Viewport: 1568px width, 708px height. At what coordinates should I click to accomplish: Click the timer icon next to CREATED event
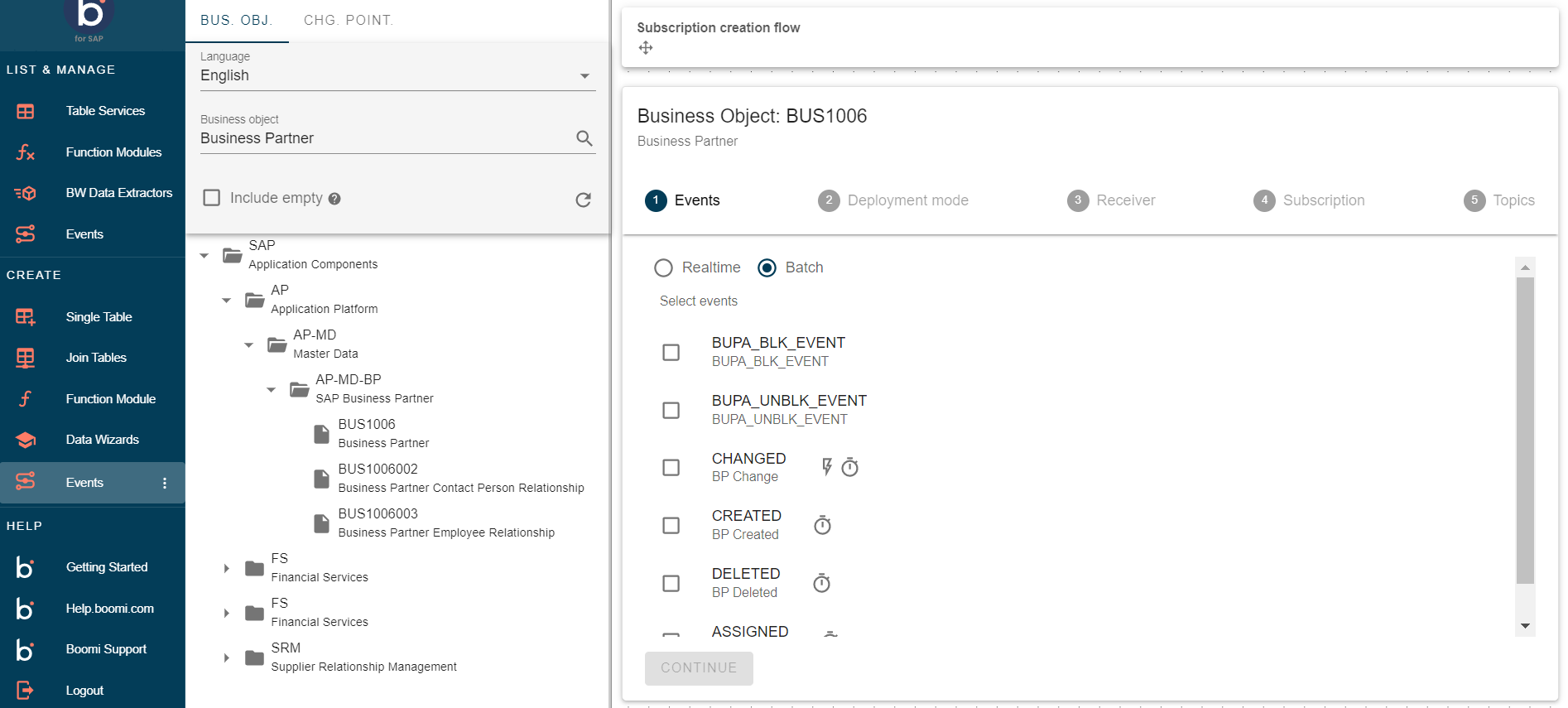tap(822, 525)
